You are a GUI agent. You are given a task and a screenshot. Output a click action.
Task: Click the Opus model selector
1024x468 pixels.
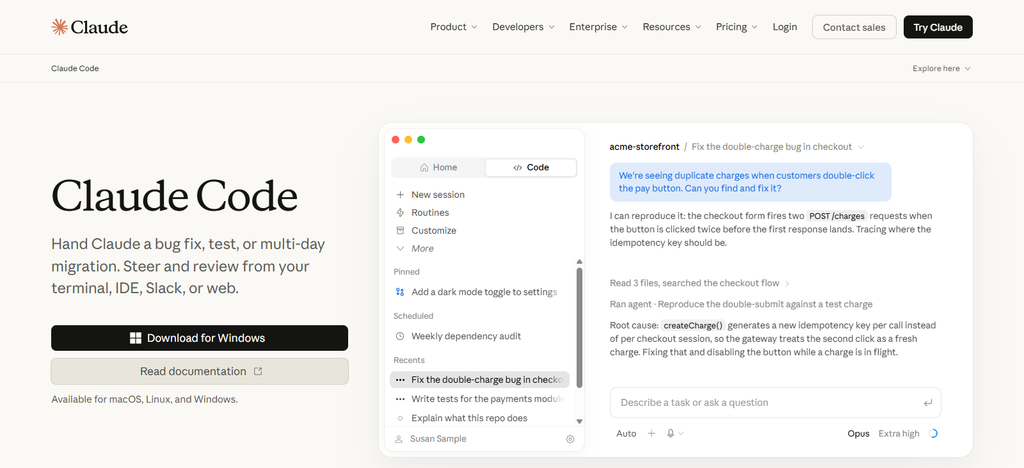click(x=858, y=433)
